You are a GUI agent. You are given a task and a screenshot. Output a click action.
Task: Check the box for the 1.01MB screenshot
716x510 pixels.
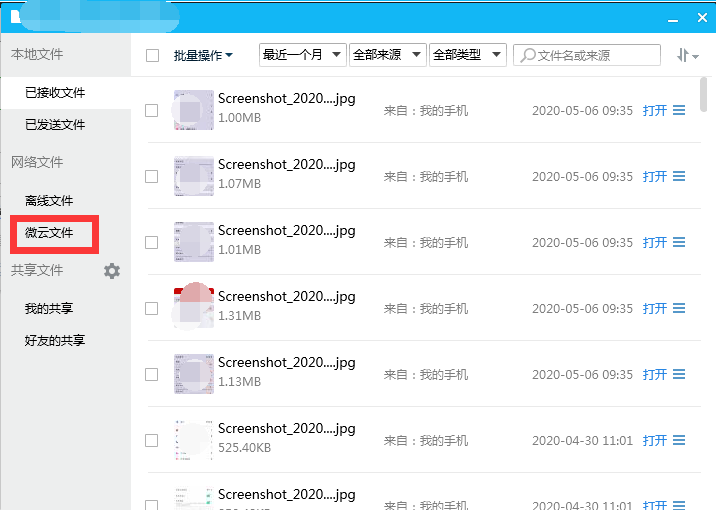(152, 242)
